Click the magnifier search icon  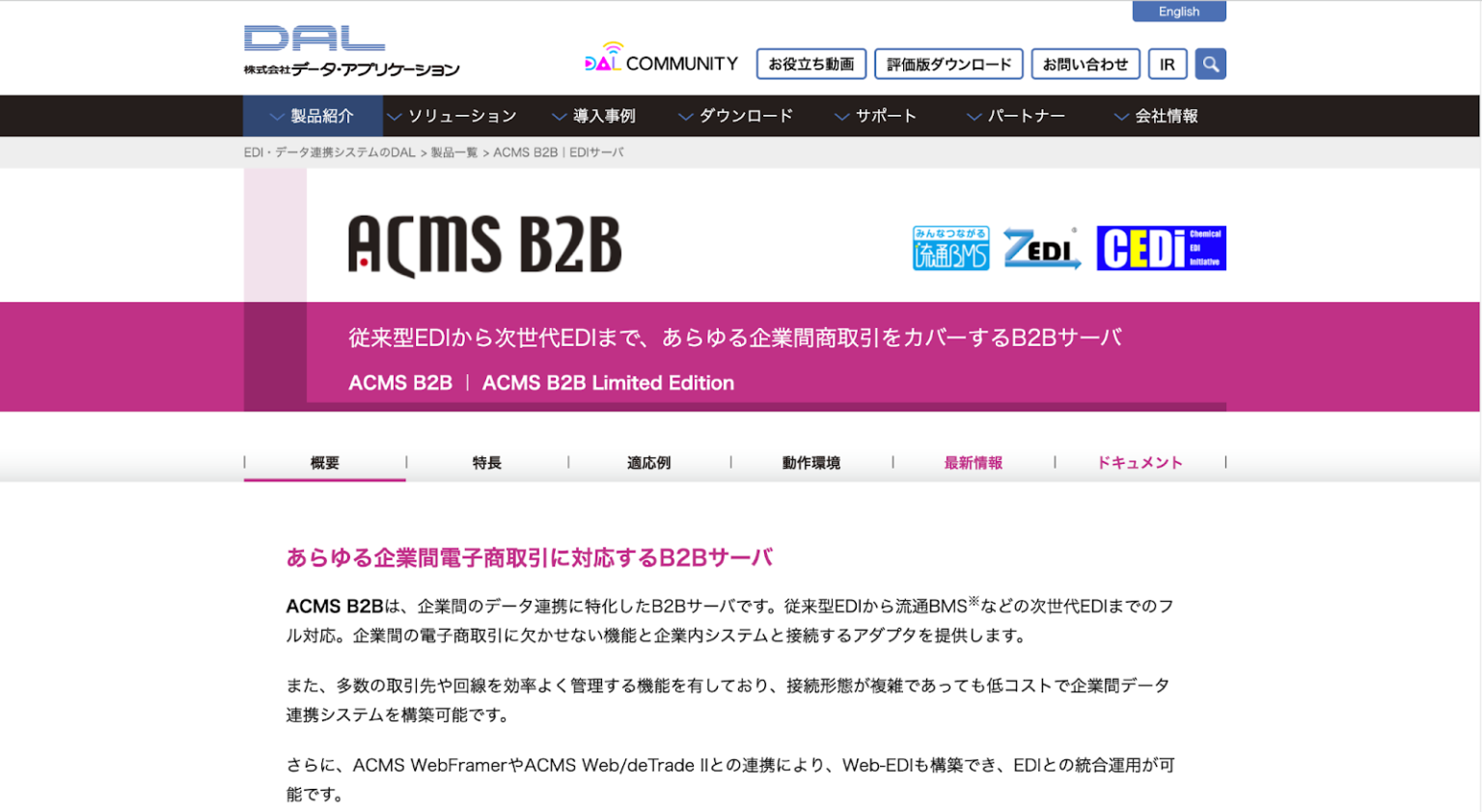(1210, 65)
